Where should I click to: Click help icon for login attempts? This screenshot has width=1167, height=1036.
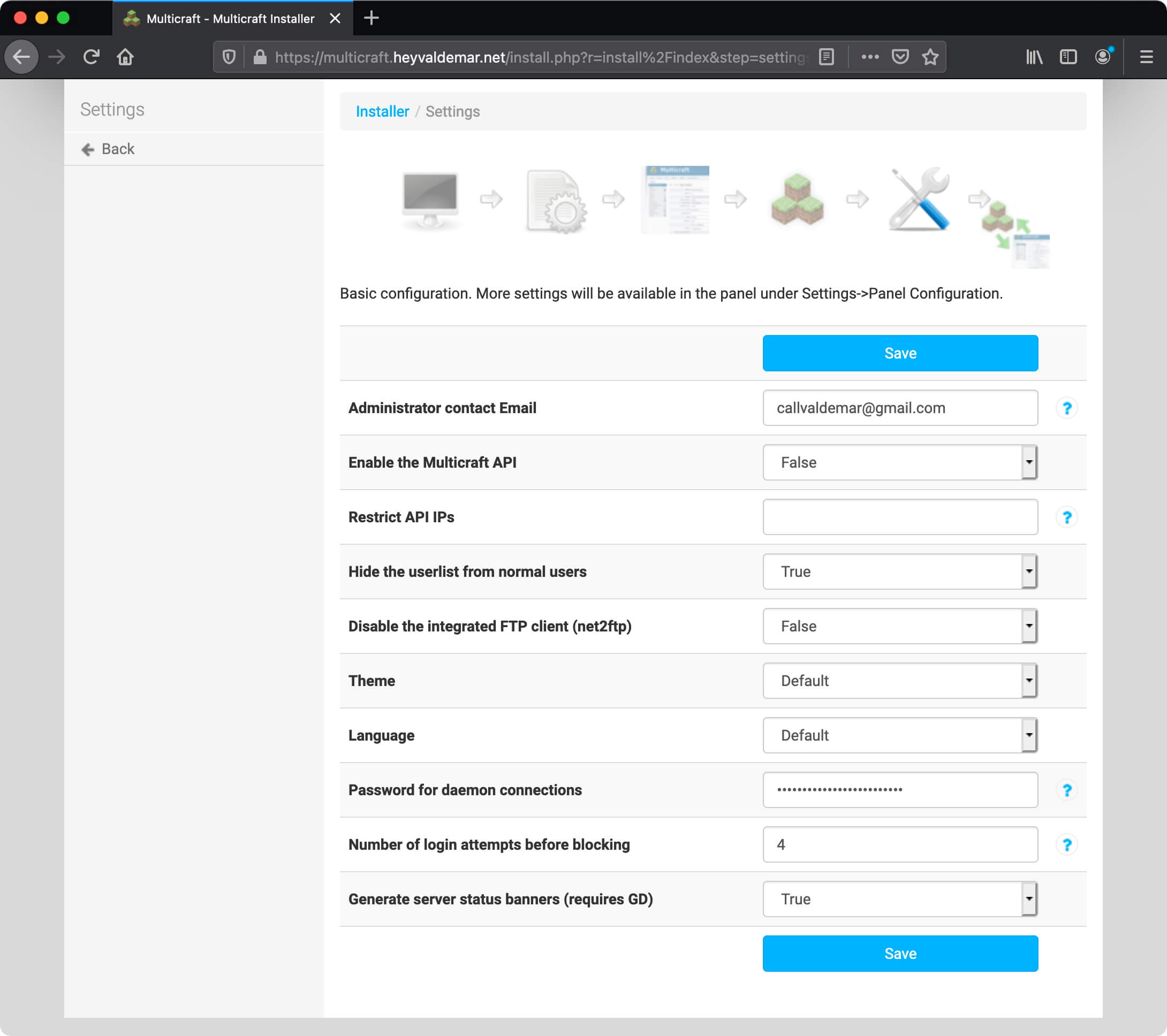(x=1066, y=844)
